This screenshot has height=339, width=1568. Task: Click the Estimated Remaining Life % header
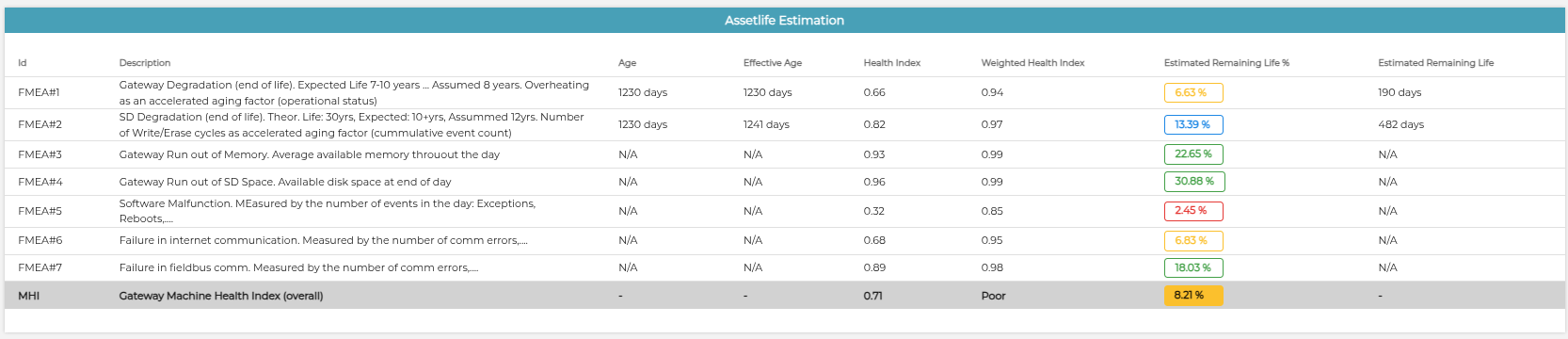tap(1226, 63)
